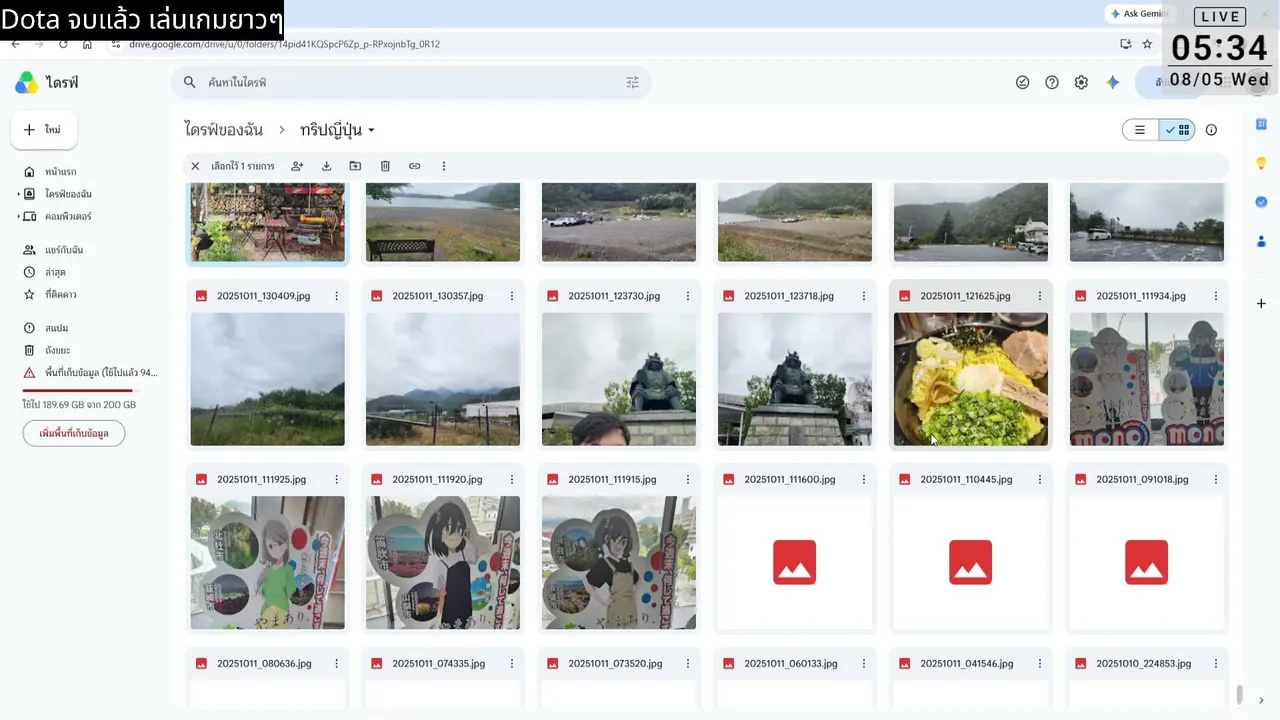
Task: Select the 20251011_111920.jpg thumbnail
Action: [x=443, y=563]
